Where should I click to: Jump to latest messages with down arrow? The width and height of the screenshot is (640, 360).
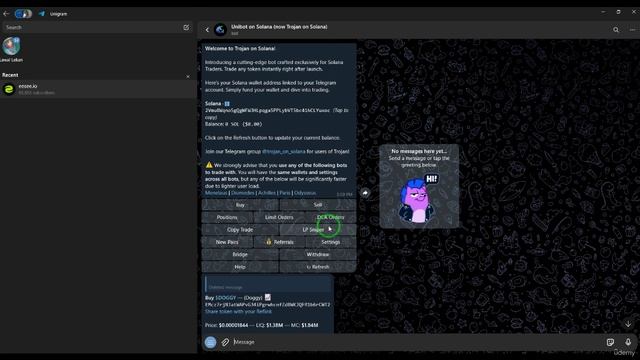[x=629, y=324]
